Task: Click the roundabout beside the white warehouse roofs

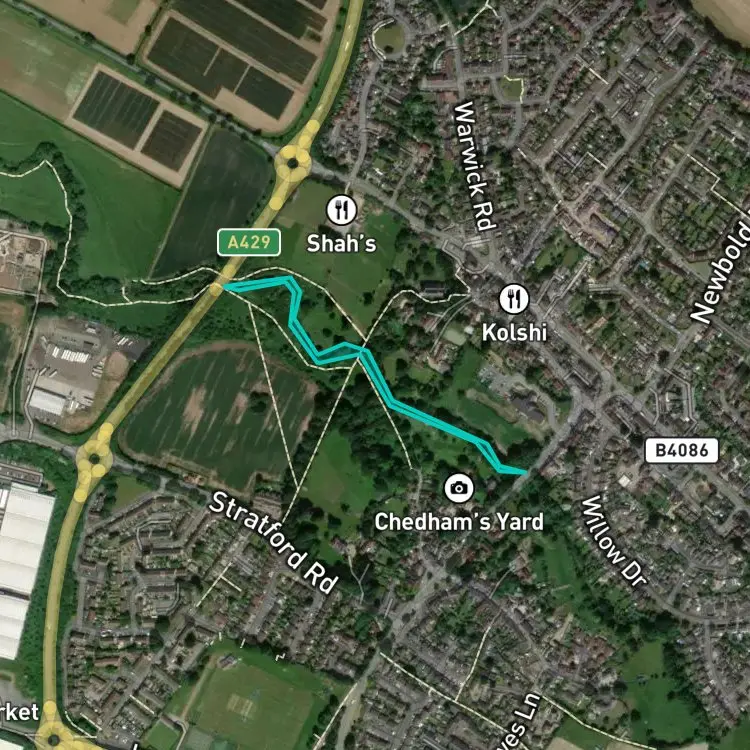Action: point(94,459)
